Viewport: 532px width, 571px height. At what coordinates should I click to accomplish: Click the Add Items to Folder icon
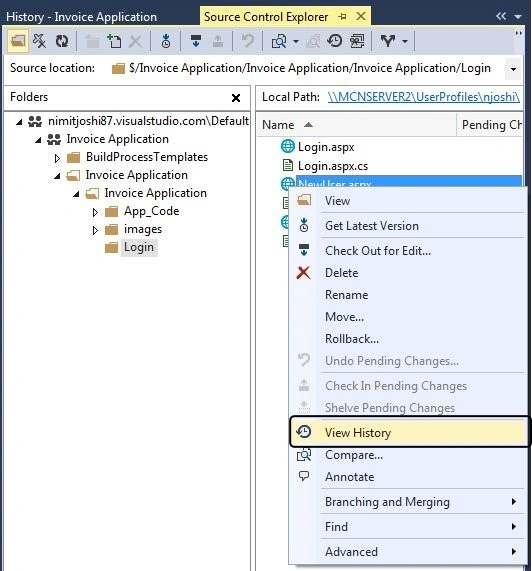point(114,41)
